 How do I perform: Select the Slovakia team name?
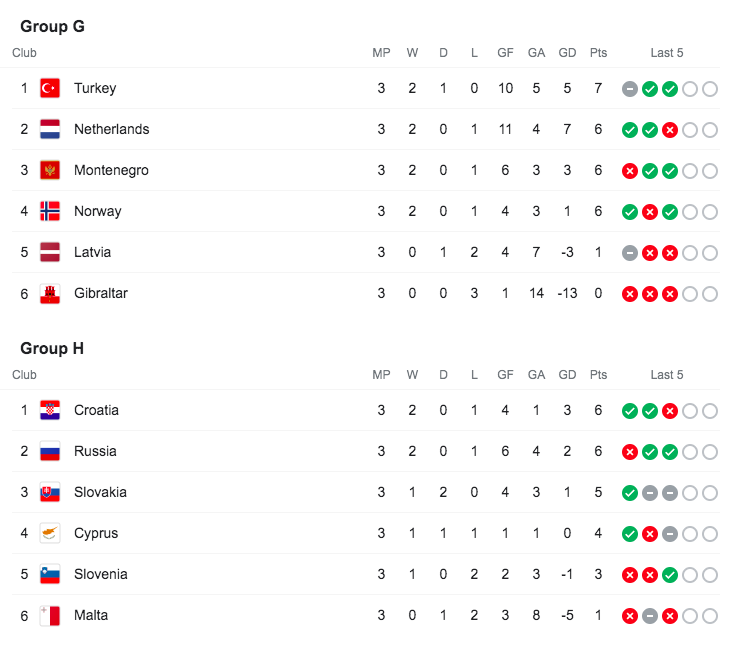pos(100,492)
